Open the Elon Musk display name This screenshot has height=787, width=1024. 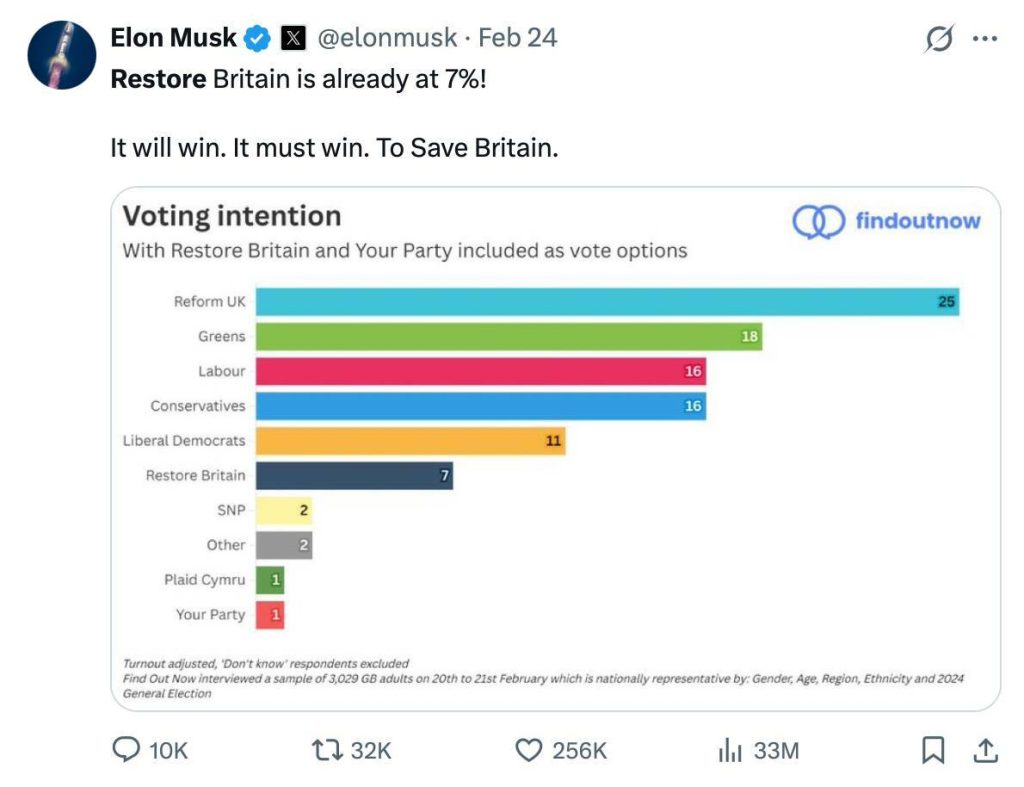click(173, 38)
